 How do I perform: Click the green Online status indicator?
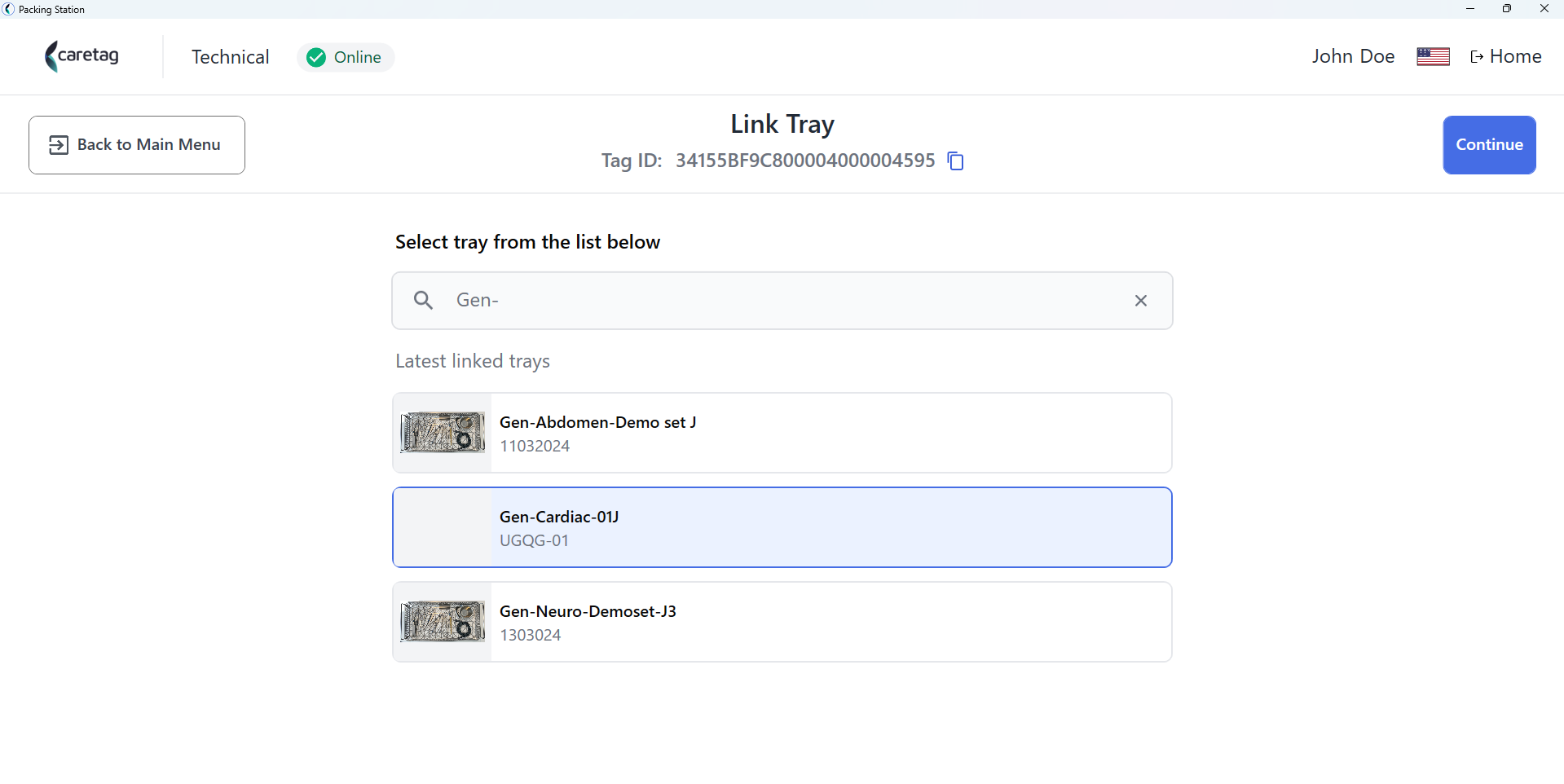pyautogui.click(x=346, y=57)
